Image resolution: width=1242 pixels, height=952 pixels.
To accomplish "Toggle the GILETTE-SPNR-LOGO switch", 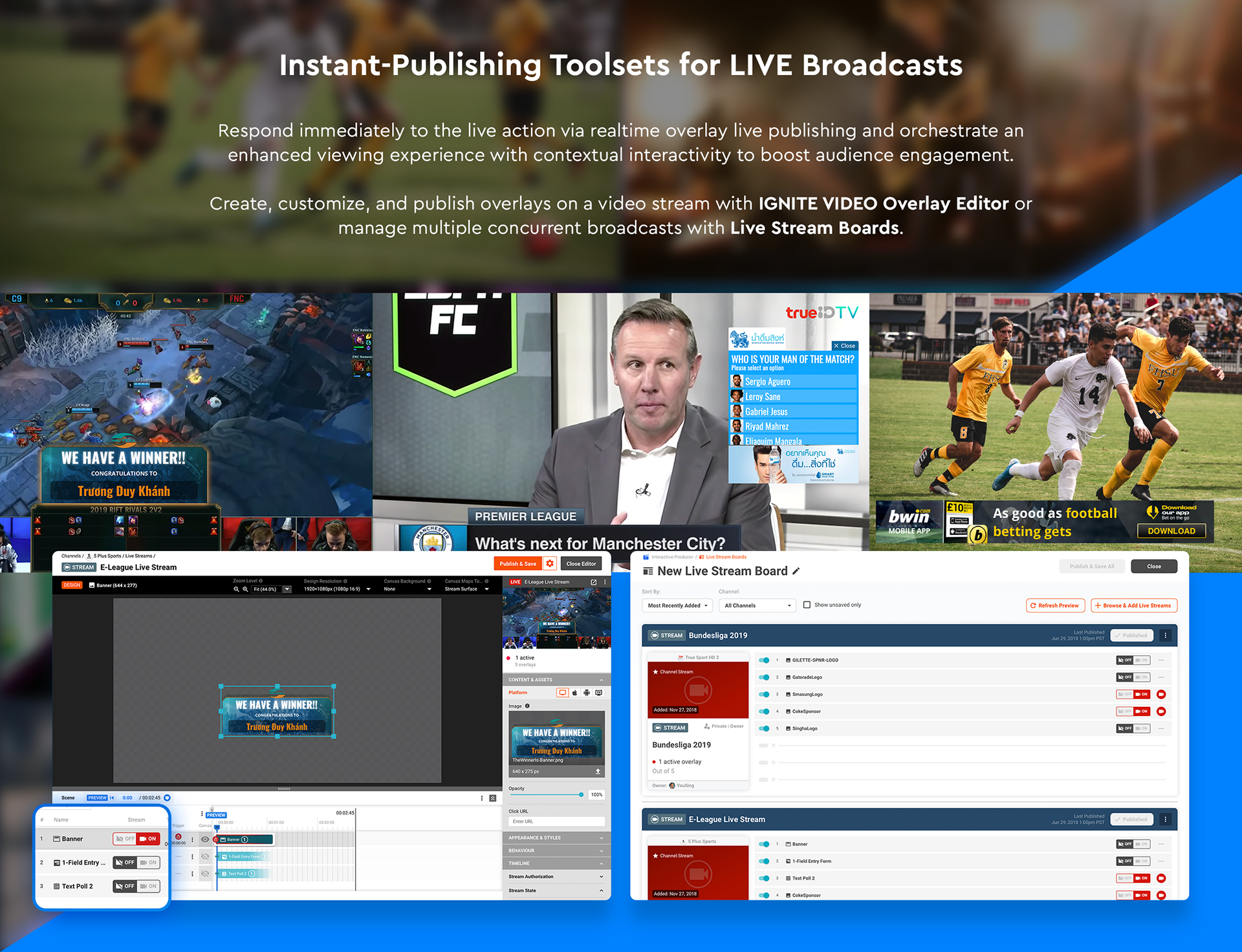I will click(764, 660).
